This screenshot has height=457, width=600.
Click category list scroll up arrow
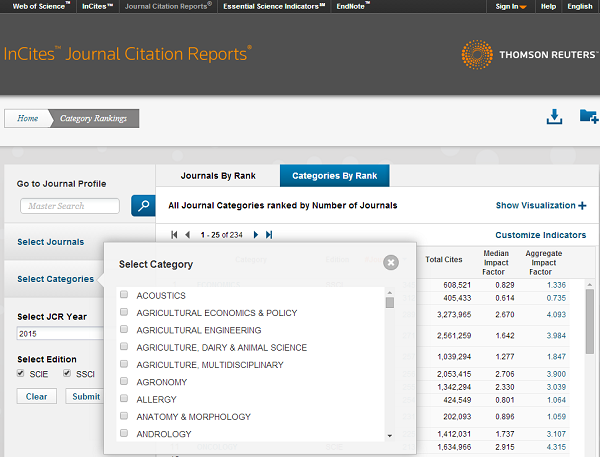point(390,293)
